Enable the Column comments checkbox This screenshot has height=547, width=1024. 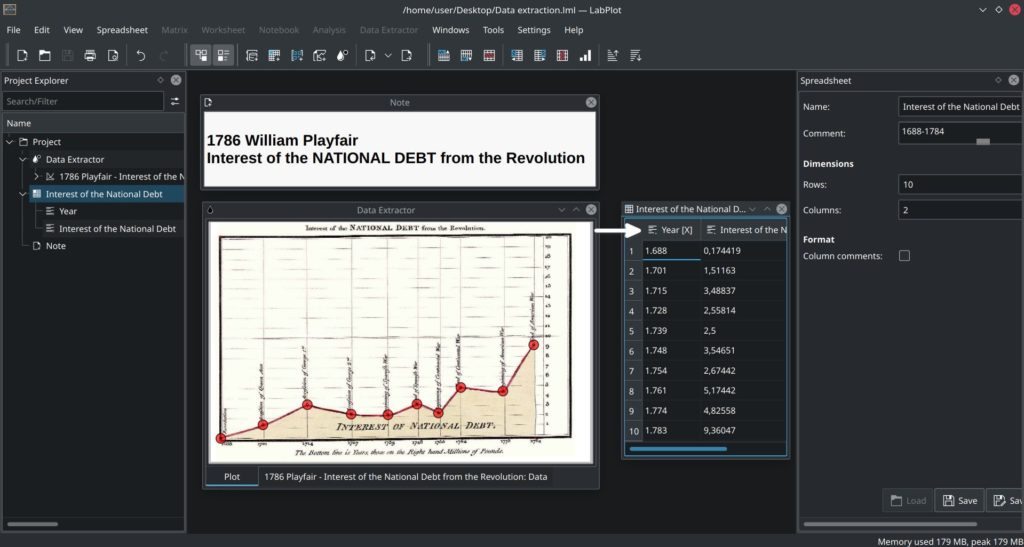pos(904,256)
